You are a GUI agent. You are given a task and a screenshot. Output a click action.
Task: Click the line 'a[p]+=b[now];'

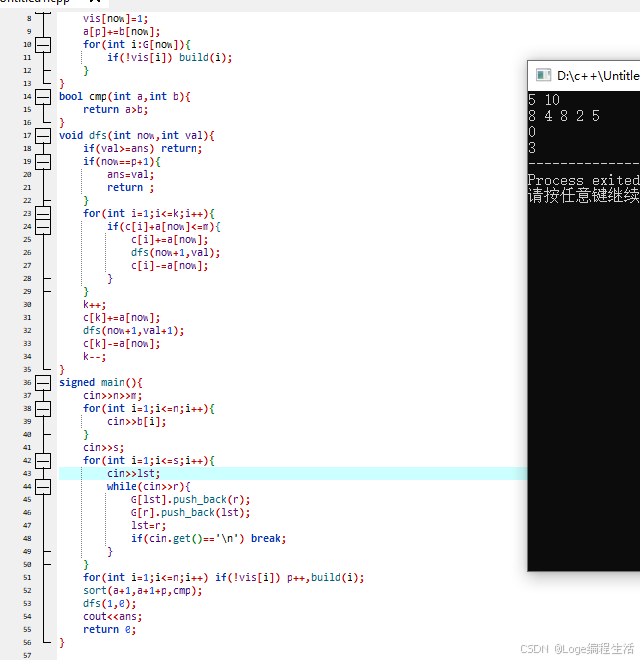tap(121, 32)
